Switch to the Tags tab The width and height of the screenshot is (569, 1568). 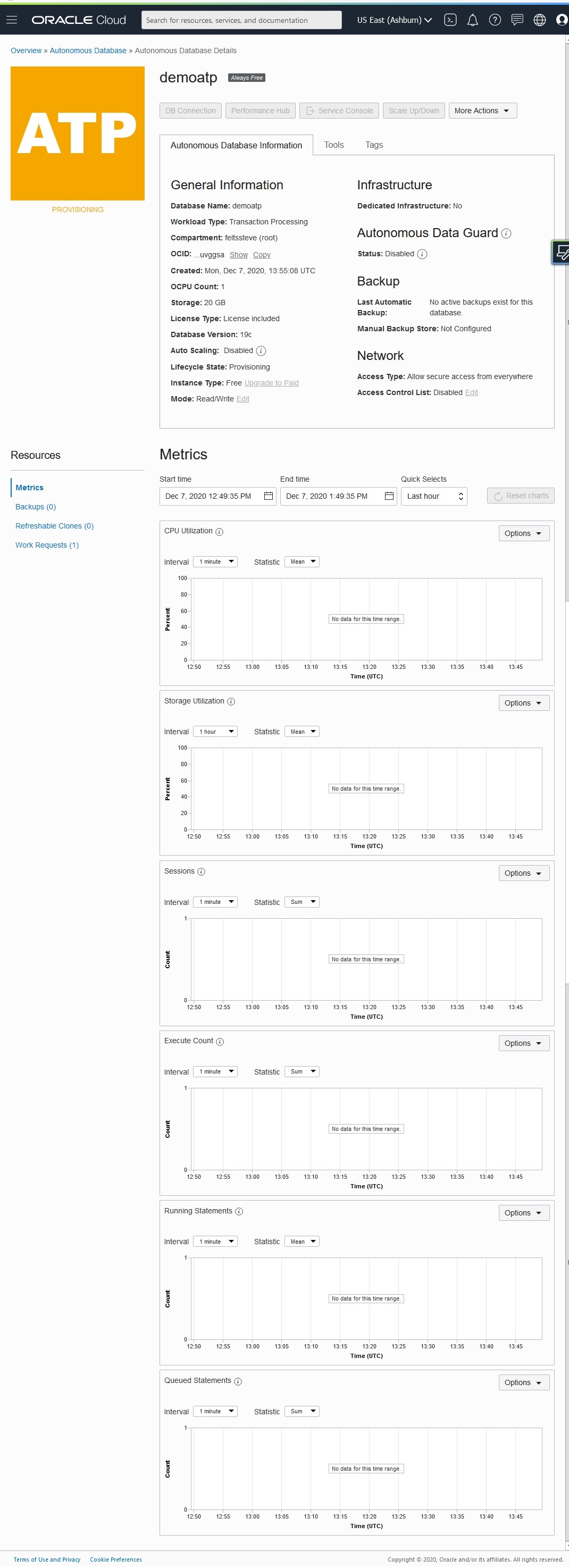(x=374, y=145)
